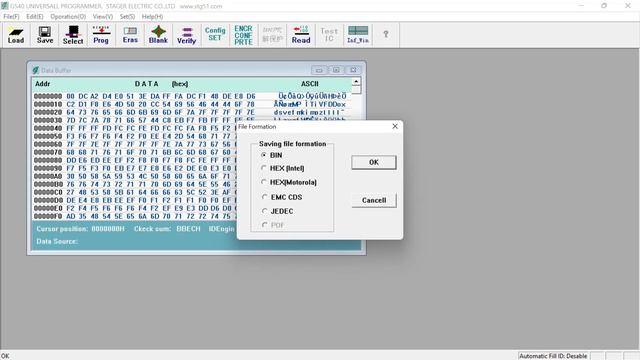Open the Operation(O) menu
Screen dimensions: 640x360
68,16
